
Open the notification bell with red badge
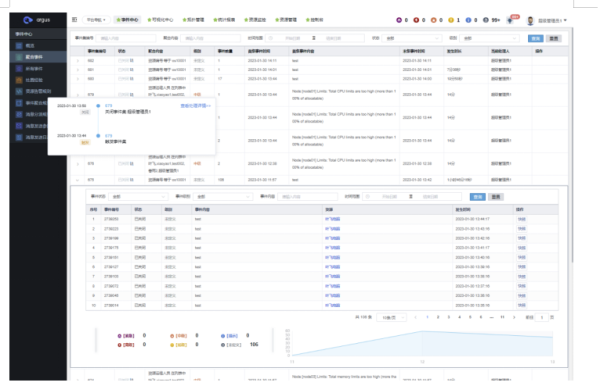tap(510, 21)
